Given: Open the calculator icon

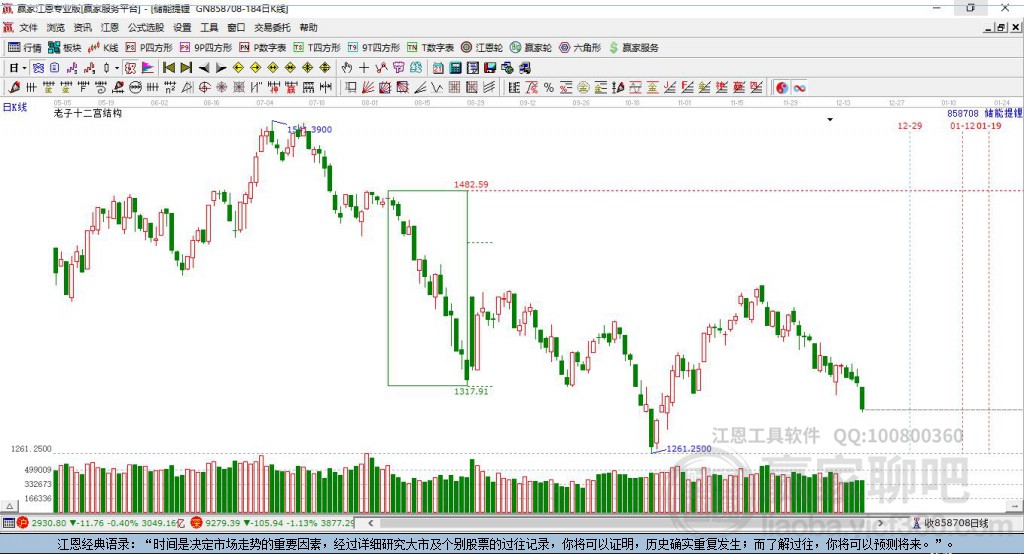Looking at the screenshot, I should tap(456, 68).
